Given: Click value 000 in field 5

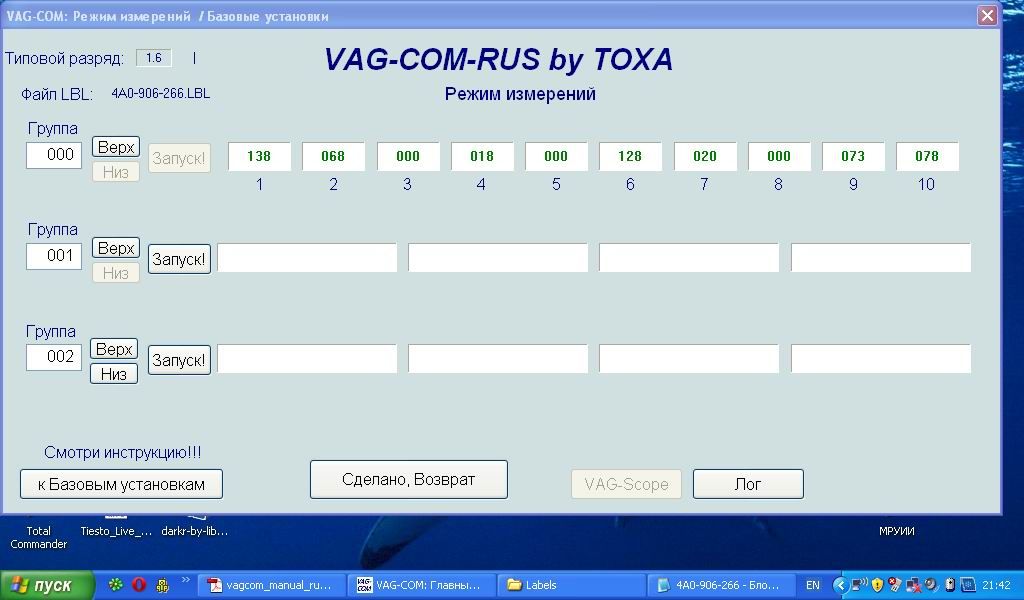Looking at the screenshot, I should tap(556, 157).
